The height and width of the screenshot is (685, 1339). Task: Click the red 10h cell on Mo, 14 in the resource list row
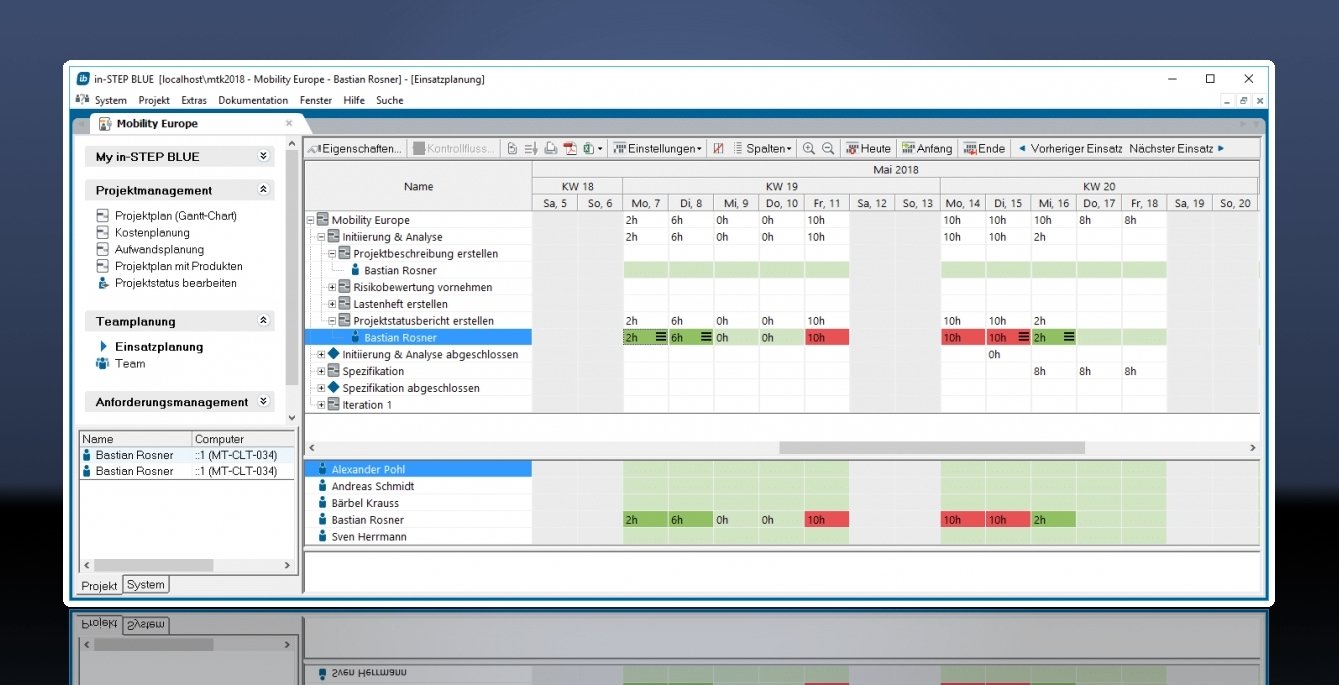point(963,520)
